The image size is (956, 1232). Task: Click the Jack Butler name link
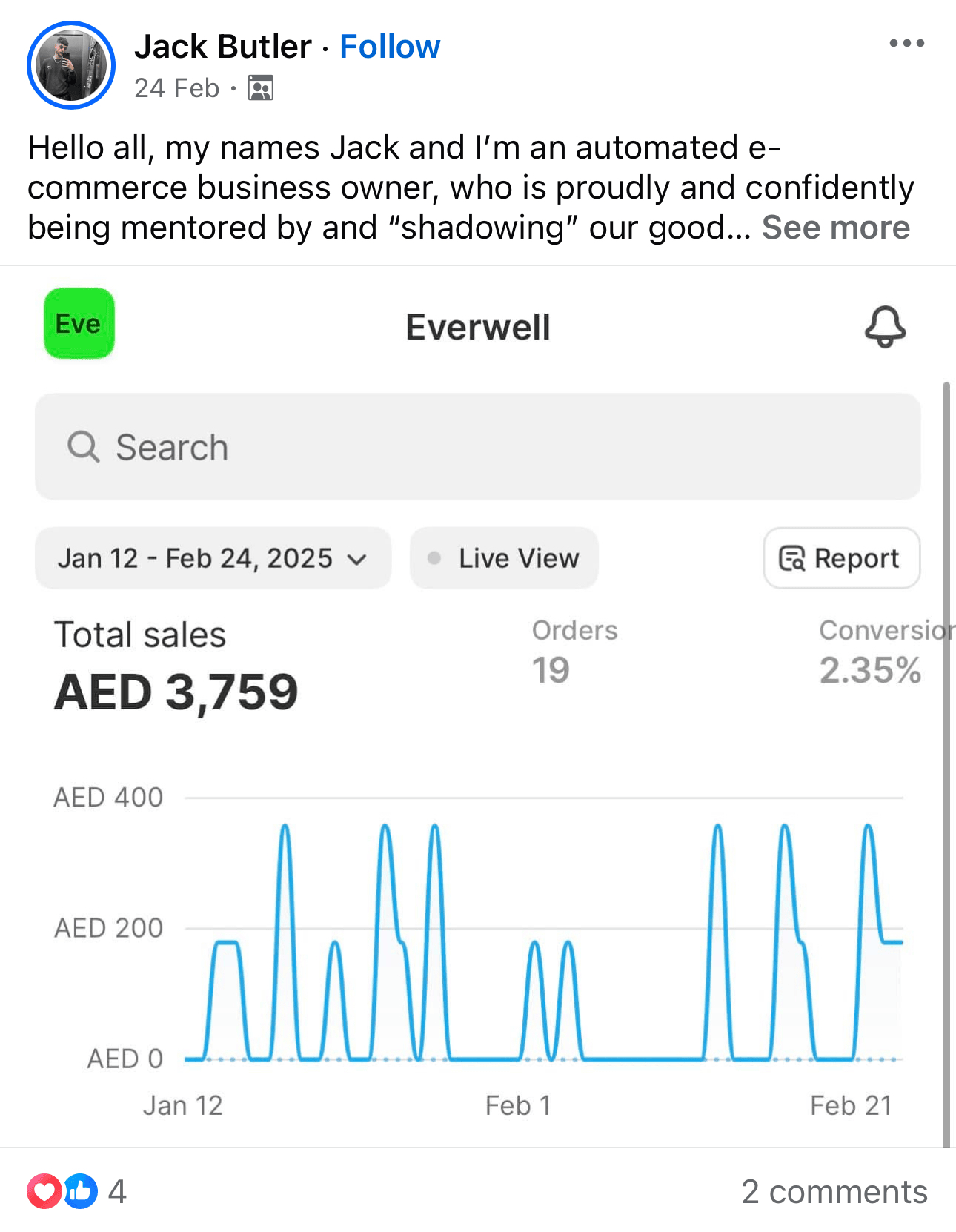pos(222,47)
